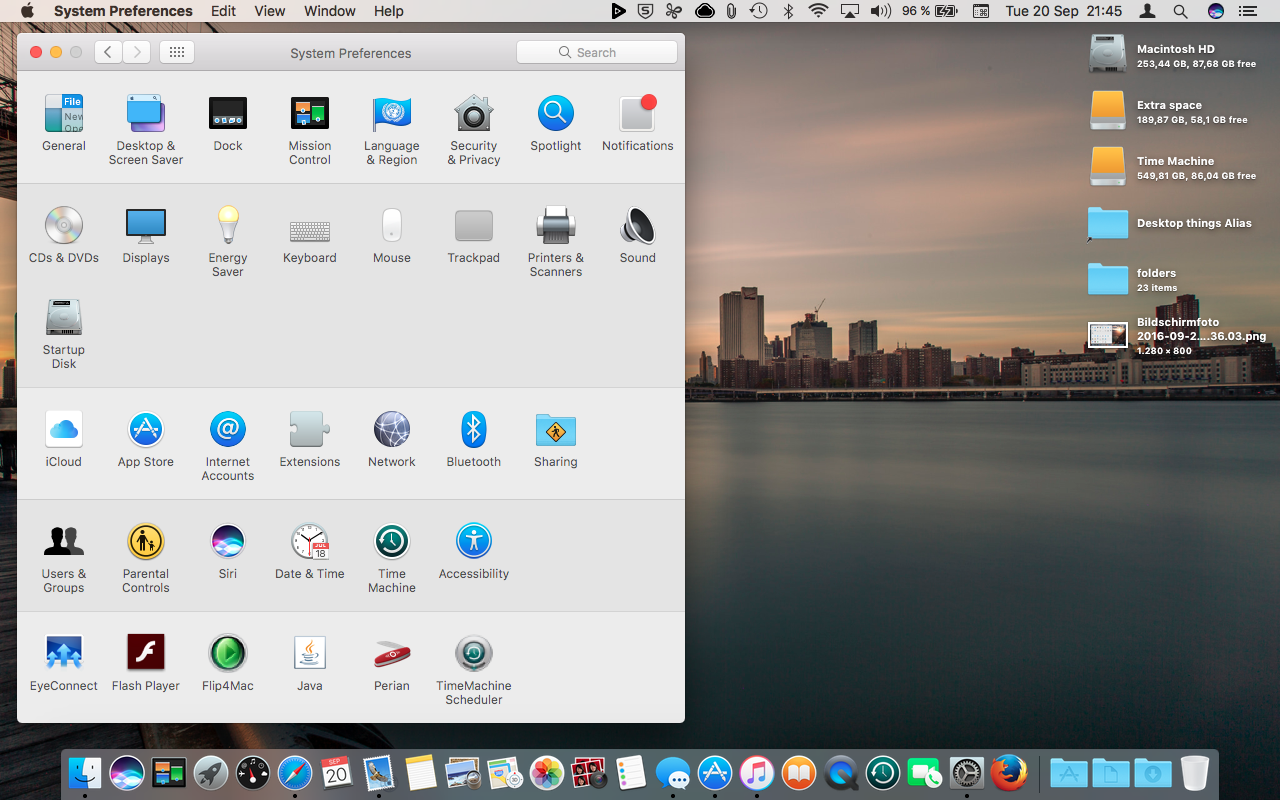
Task: Click the Search field in System Preferences
Action: point(597,52)
